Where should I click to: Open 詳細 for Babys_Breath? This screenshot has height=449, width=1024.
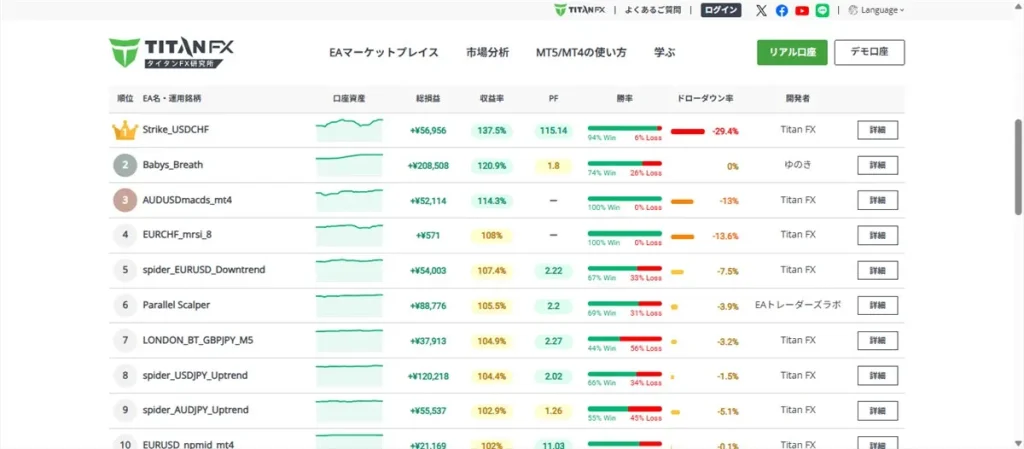(x=877, y=165)
